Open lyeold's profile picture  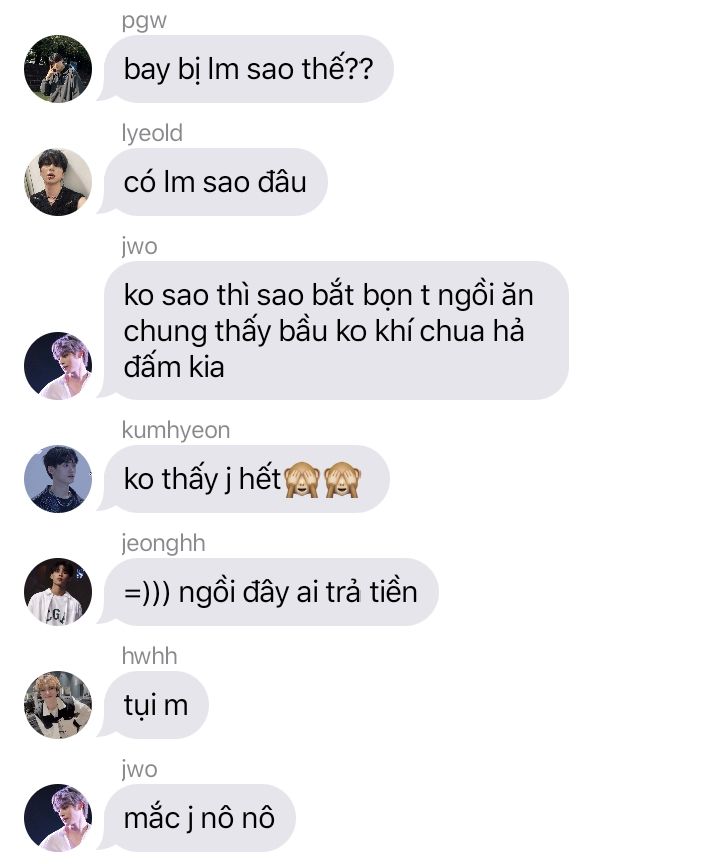pos(58,182)
